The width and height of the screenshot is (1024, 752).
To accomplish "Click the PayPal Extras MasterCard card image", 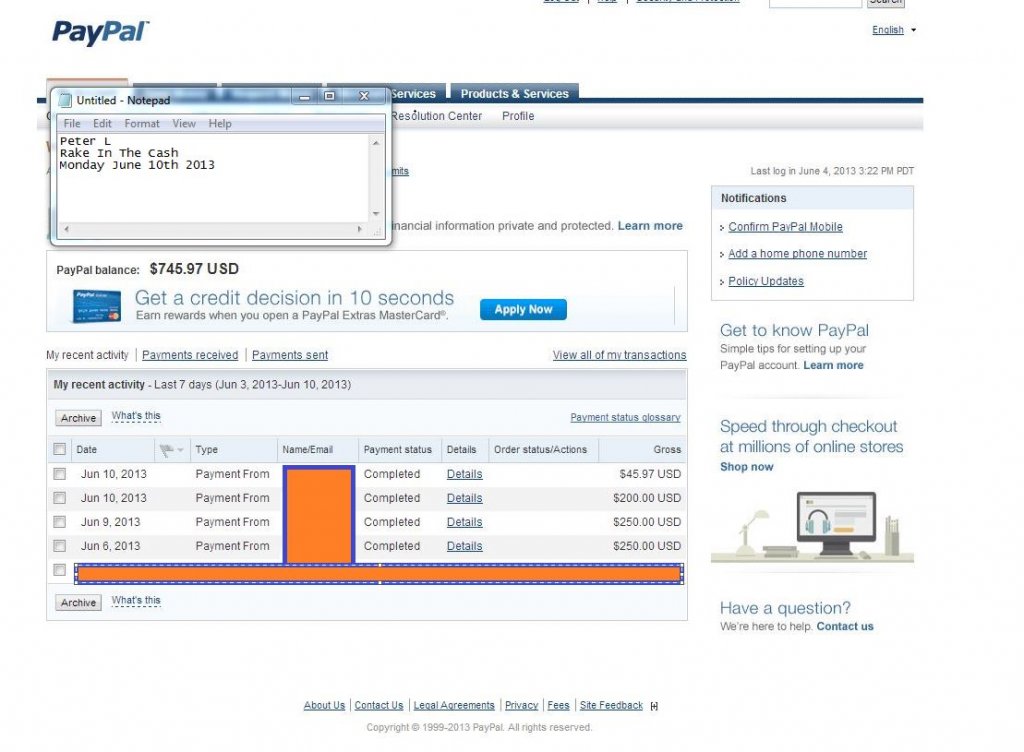I will click(97, 306).
